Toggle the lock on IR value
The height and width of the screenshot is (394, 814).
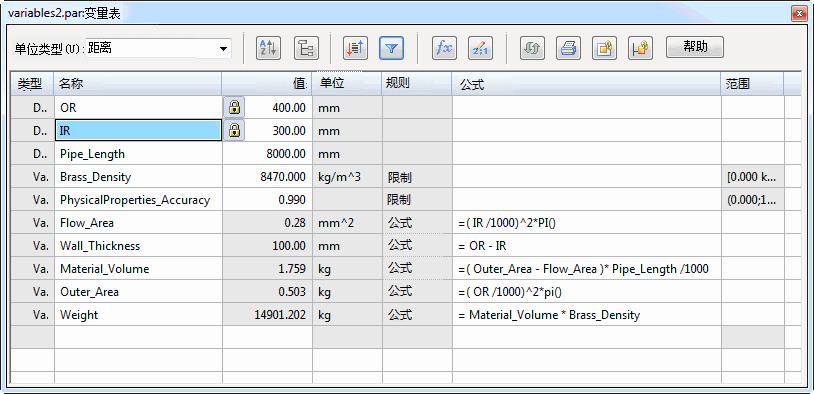[234, 130]
